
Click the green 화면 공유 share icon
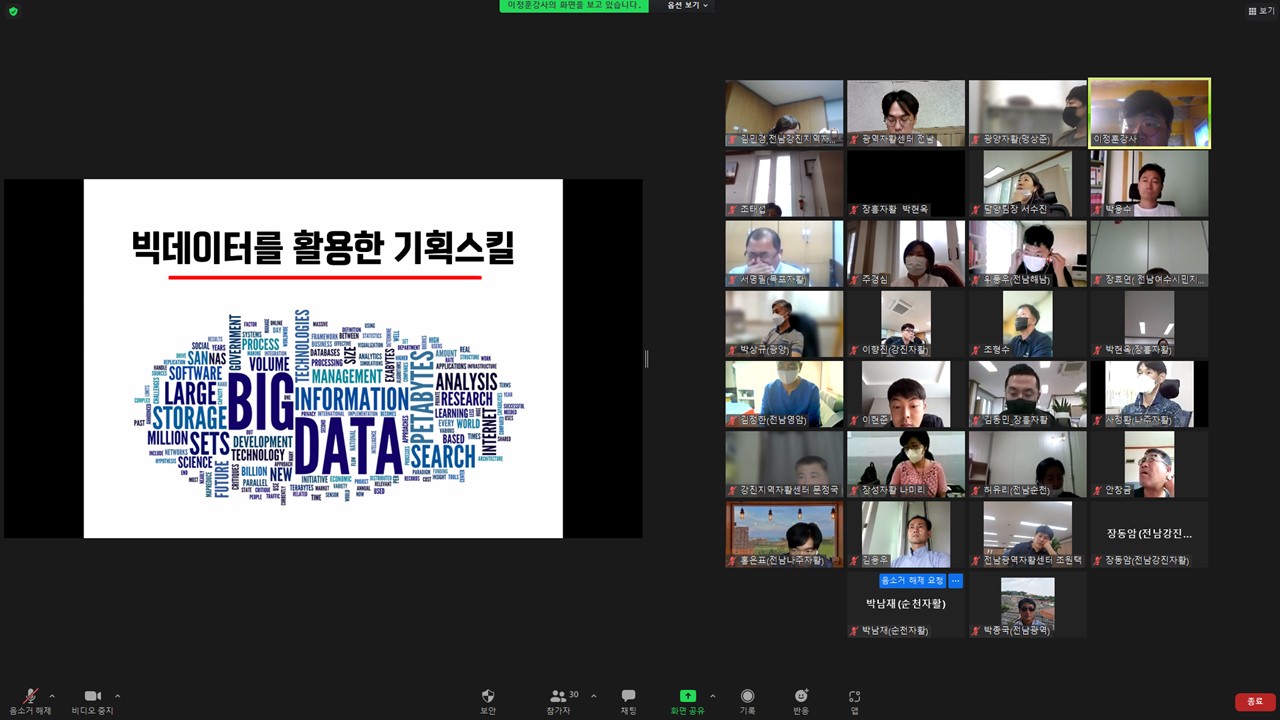[687, 697]
